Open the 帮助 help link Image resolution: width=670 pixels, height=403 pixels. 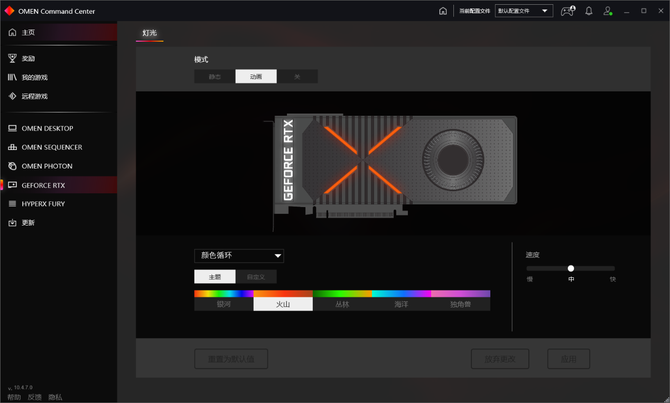click(14, 397)
